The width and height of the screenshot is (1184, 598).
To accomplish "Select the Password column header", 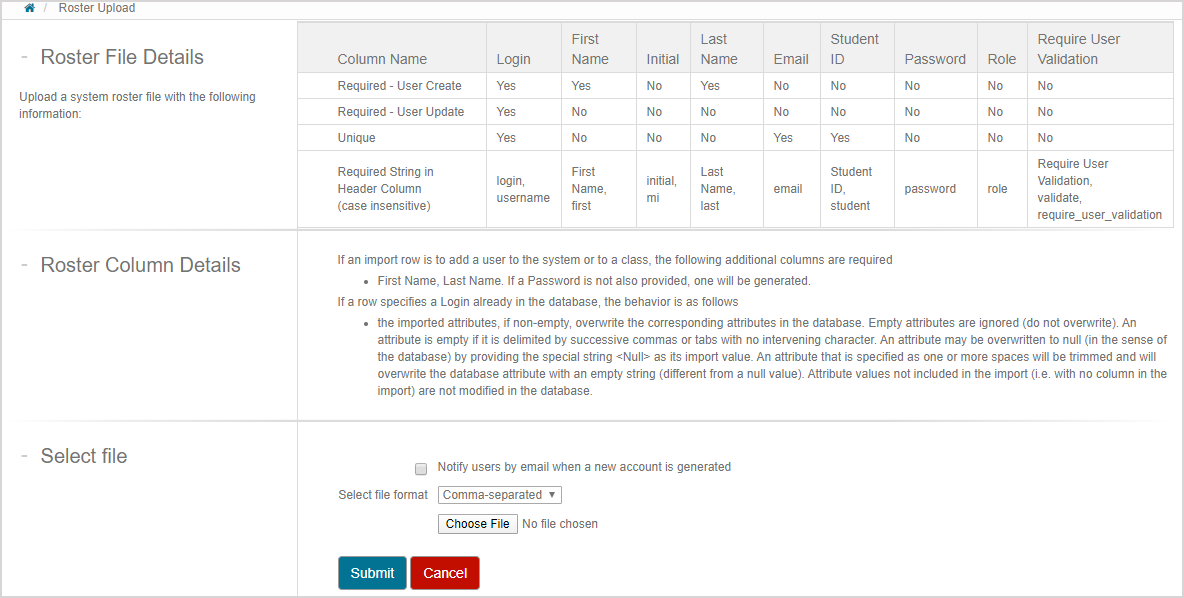I will tap(934, 59).
